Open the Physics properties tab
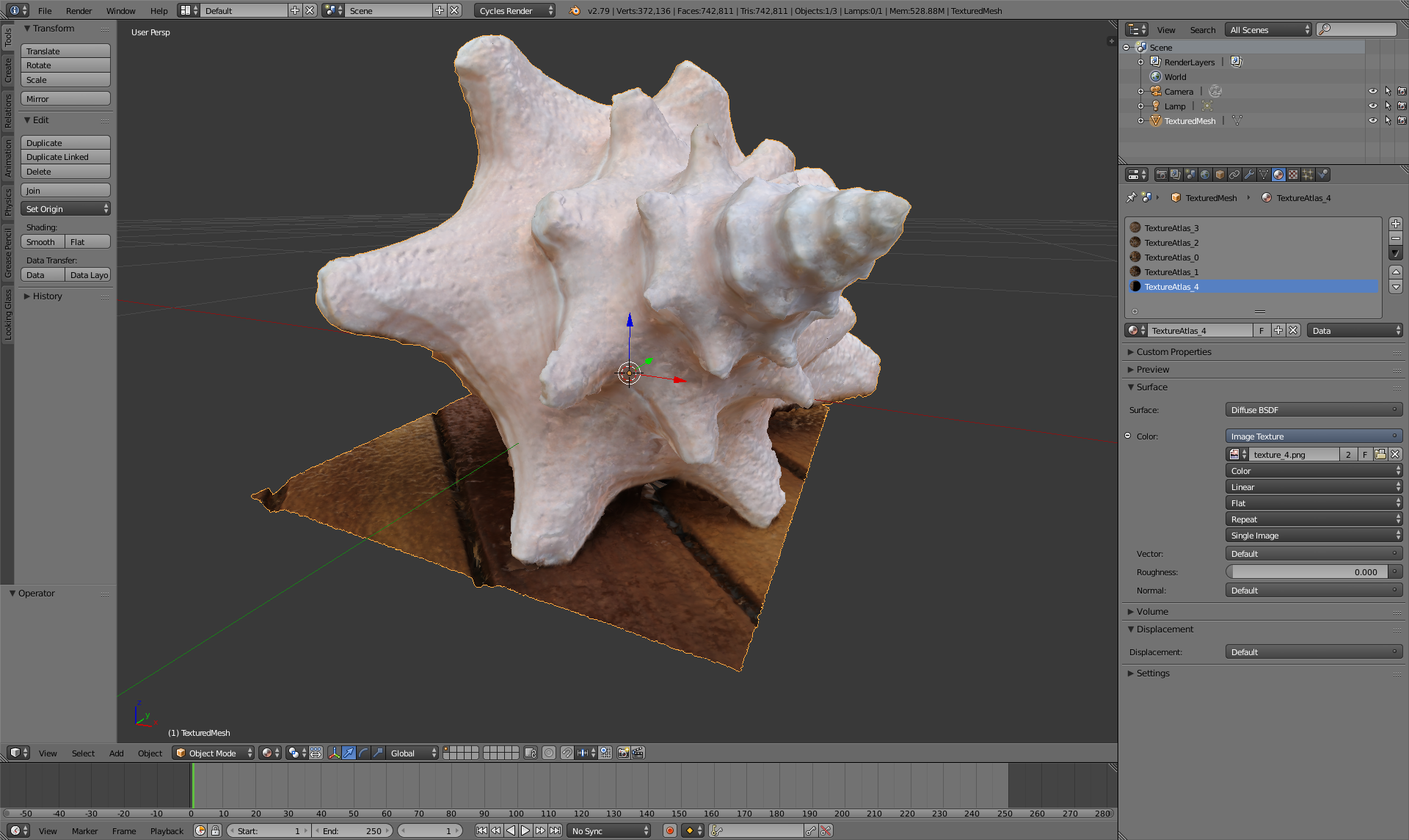Screen dimensions: 1409x840 click(1322, 175)
